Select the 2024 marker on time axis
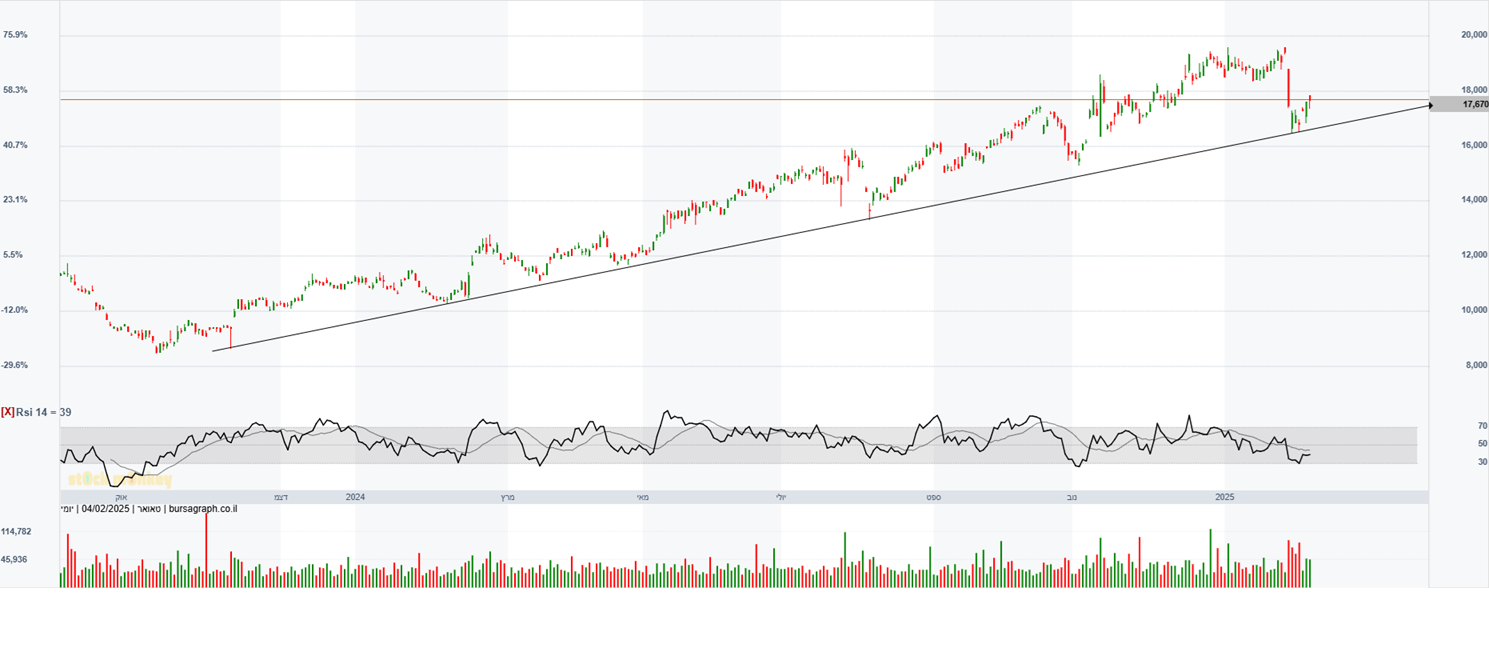The image size is (1489, 648). (356, 496)
